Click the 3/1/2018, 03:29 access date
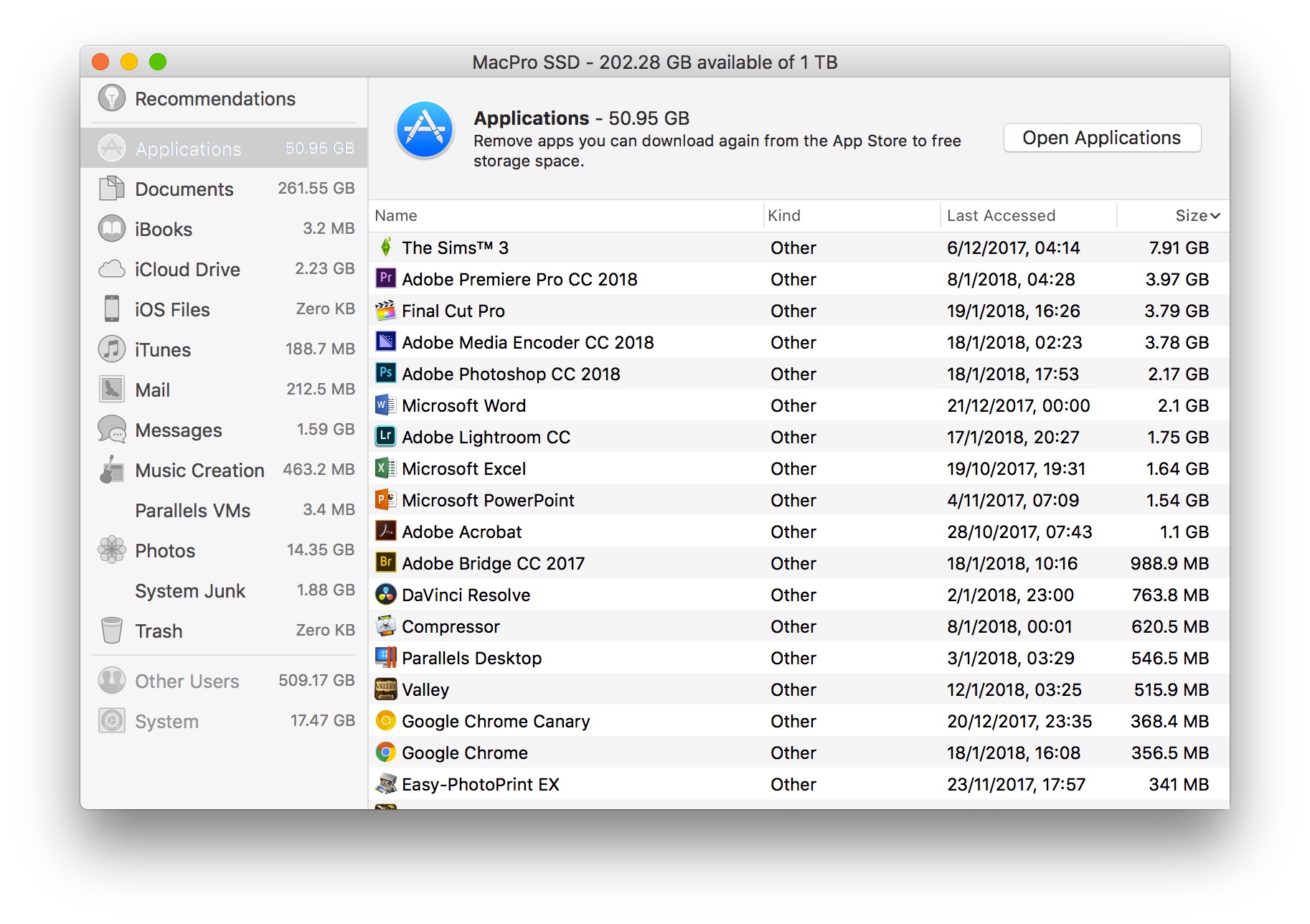 (x=1011, y=658)
